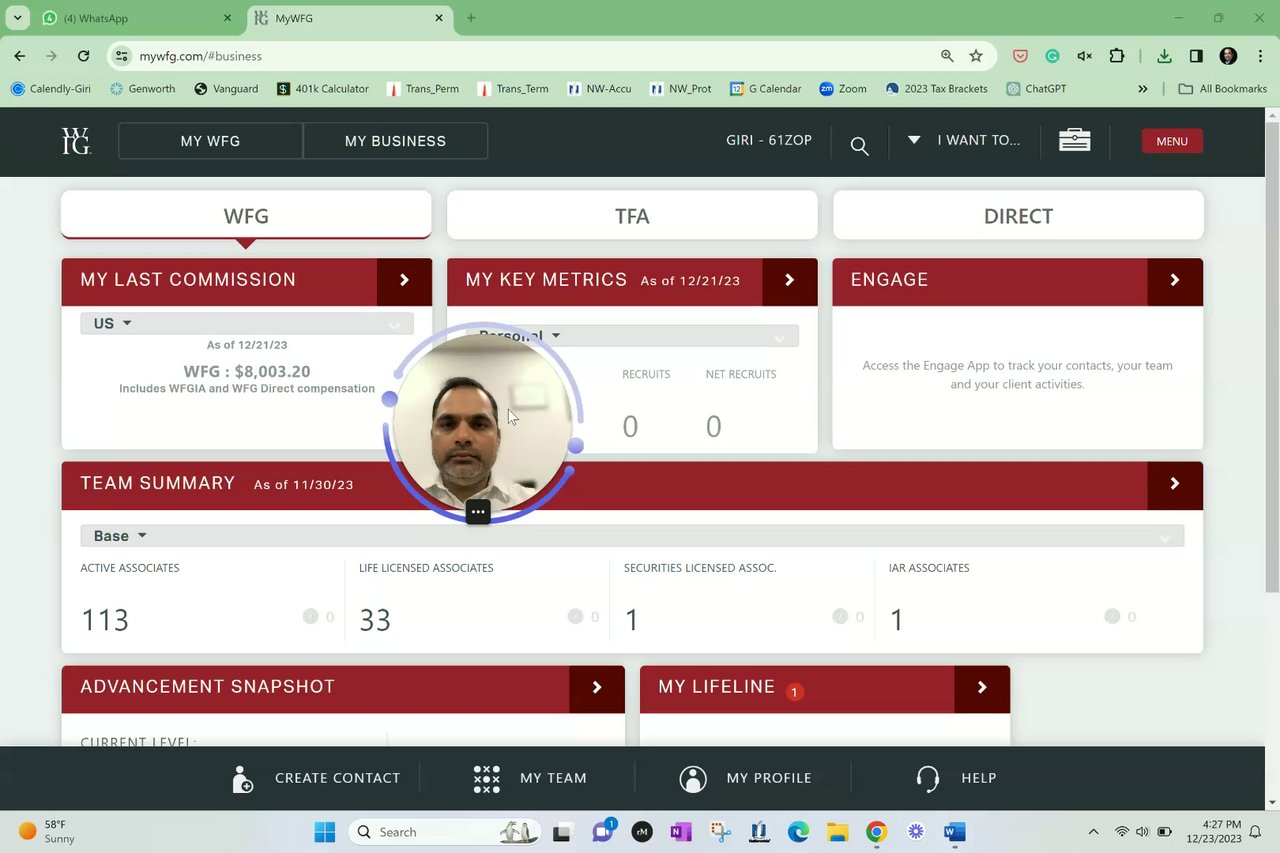1280x853 pixels.
Task: Go back to the previous page
Action: [20, 56]
